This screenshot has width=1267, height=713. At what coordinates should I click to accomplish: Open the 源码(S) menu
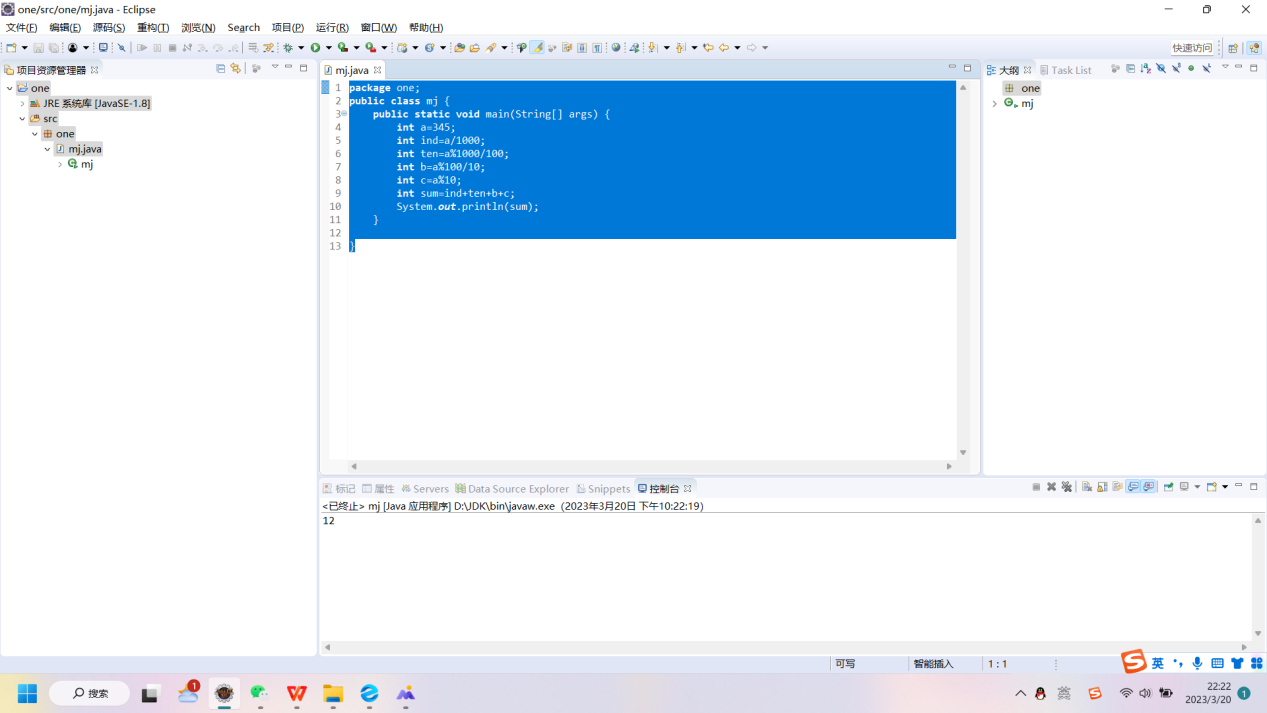click(x=109, y=27)
